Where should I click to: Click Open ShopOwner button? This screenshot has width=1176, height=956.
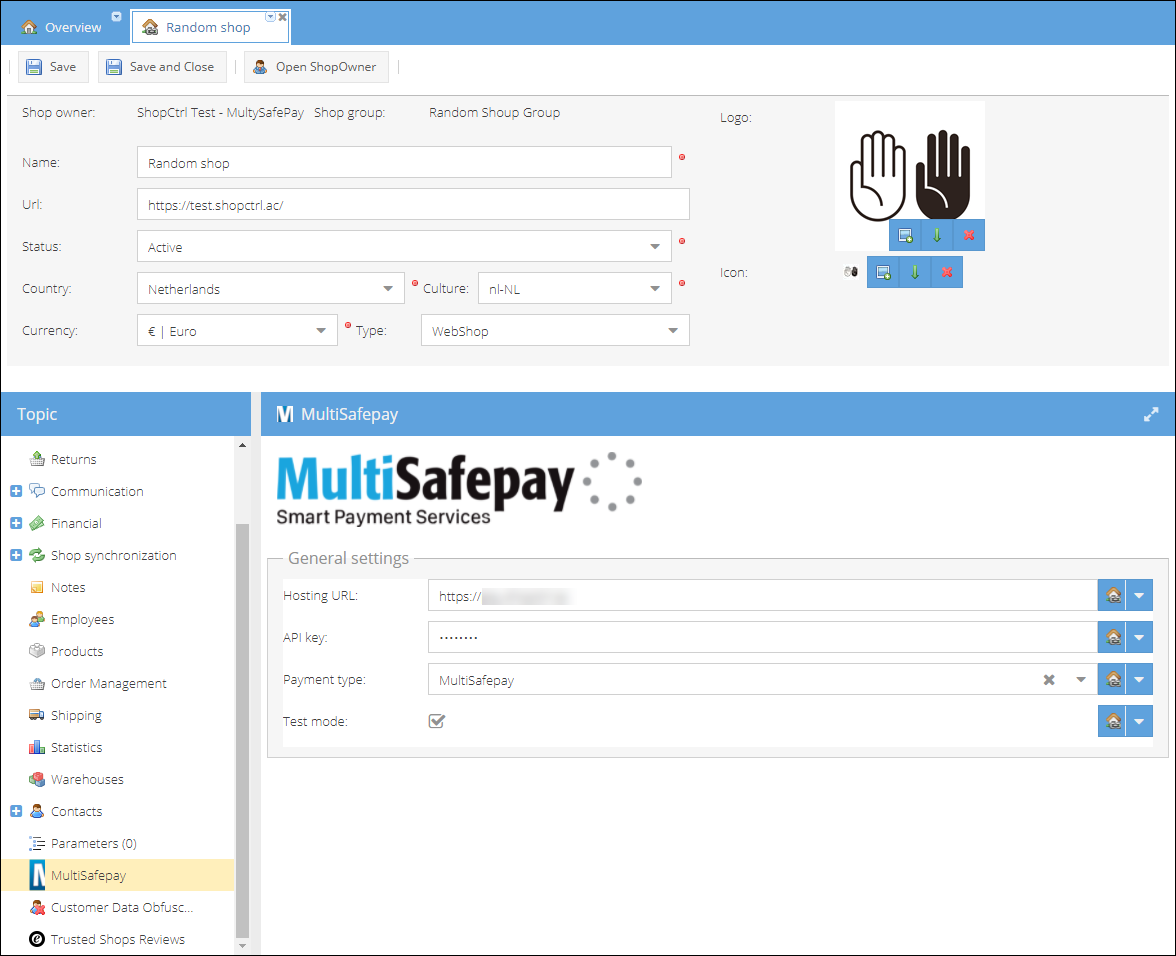point(316,67)
